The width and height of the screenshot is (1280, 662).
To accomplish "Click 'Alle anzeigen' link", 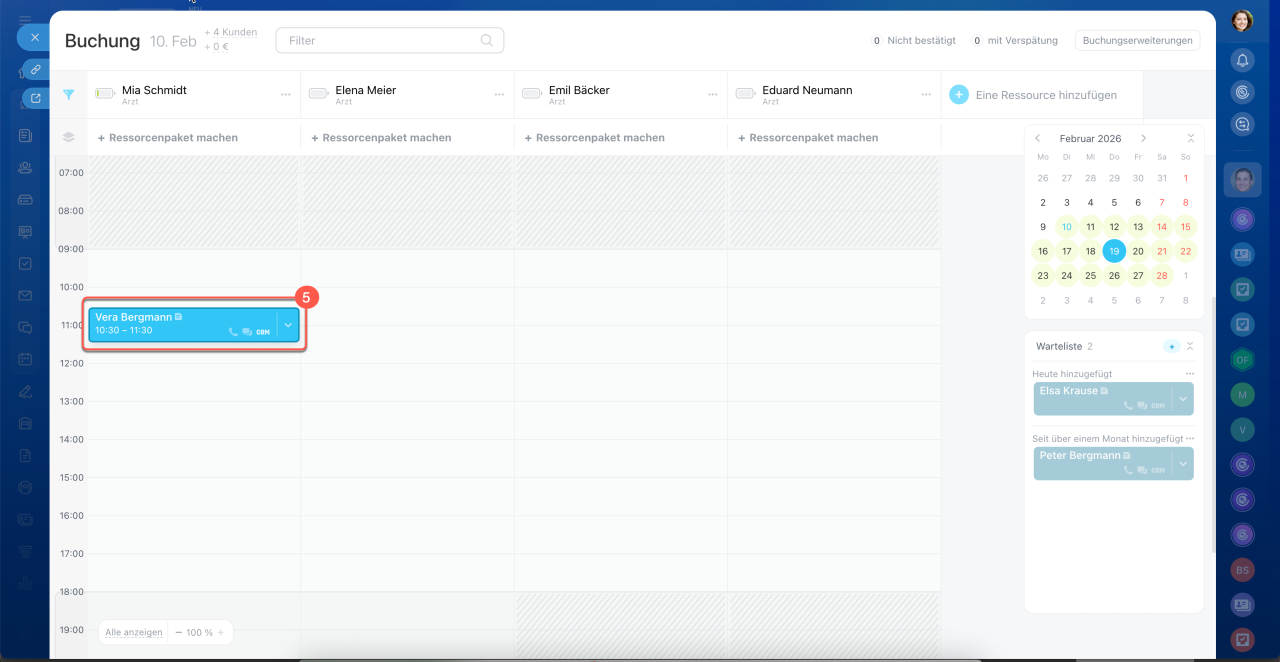I will pos(134,632).
